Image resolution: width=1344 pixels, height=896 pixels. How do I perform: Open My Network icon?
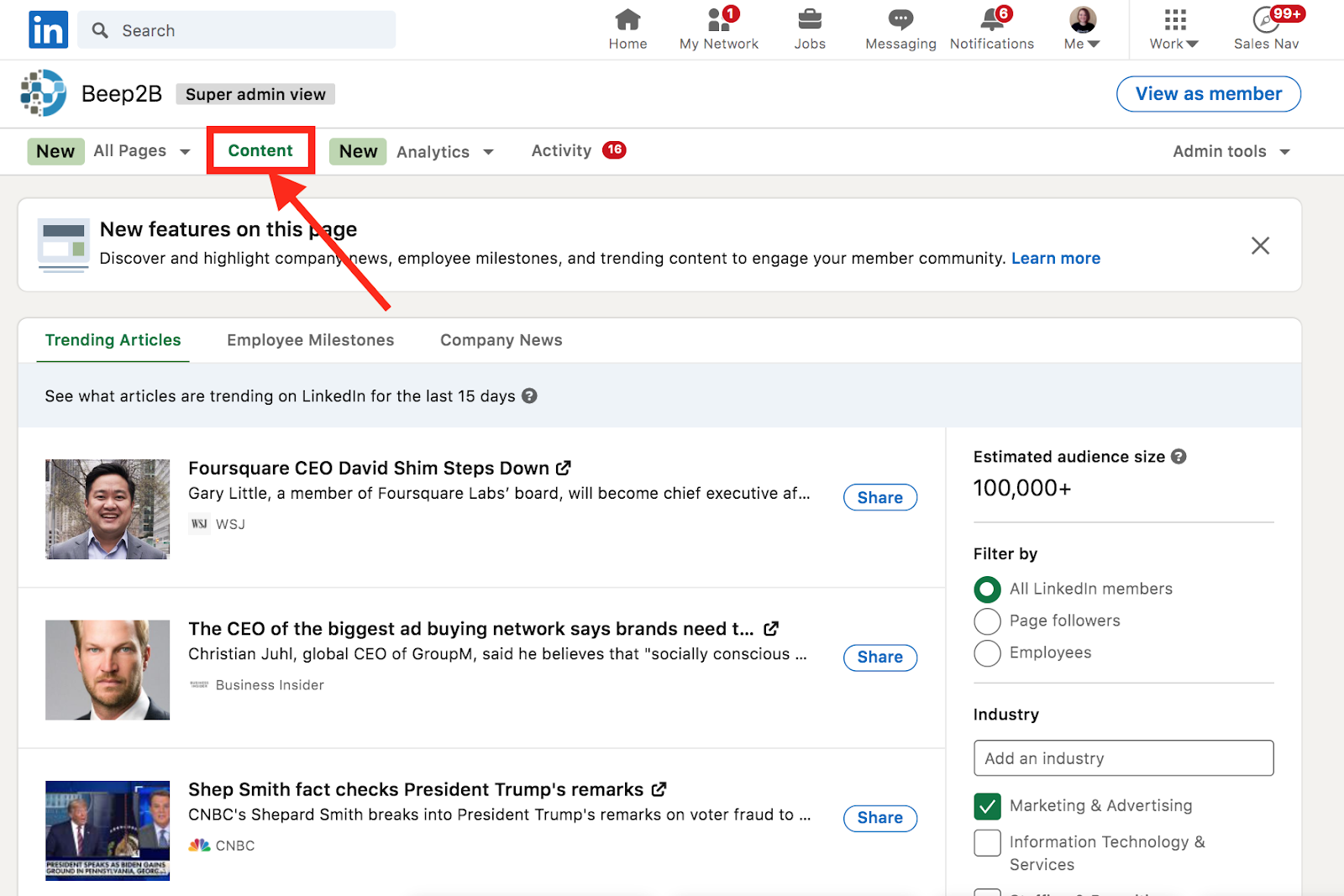coord(719,19)
